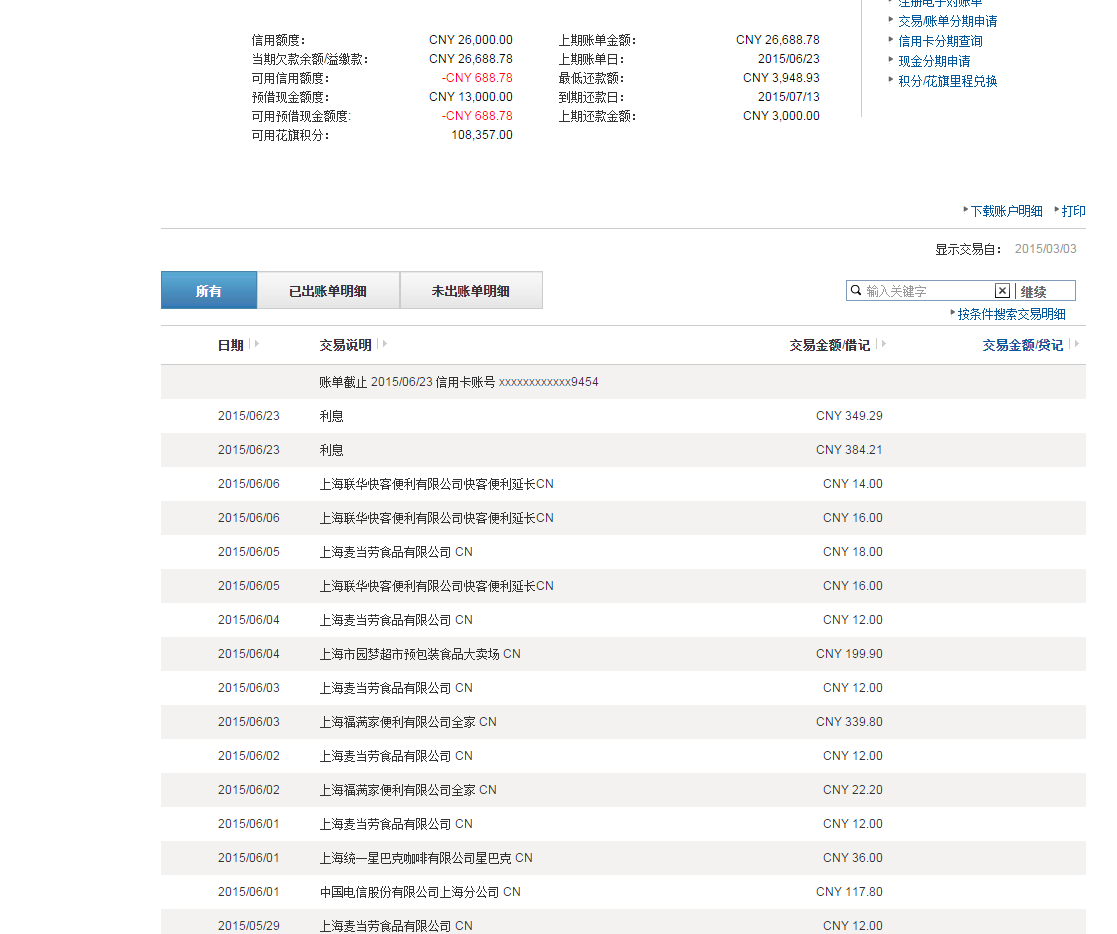The image size is (1117, 934).
Task: Select the 所有 tab
Action: point(209,290)
